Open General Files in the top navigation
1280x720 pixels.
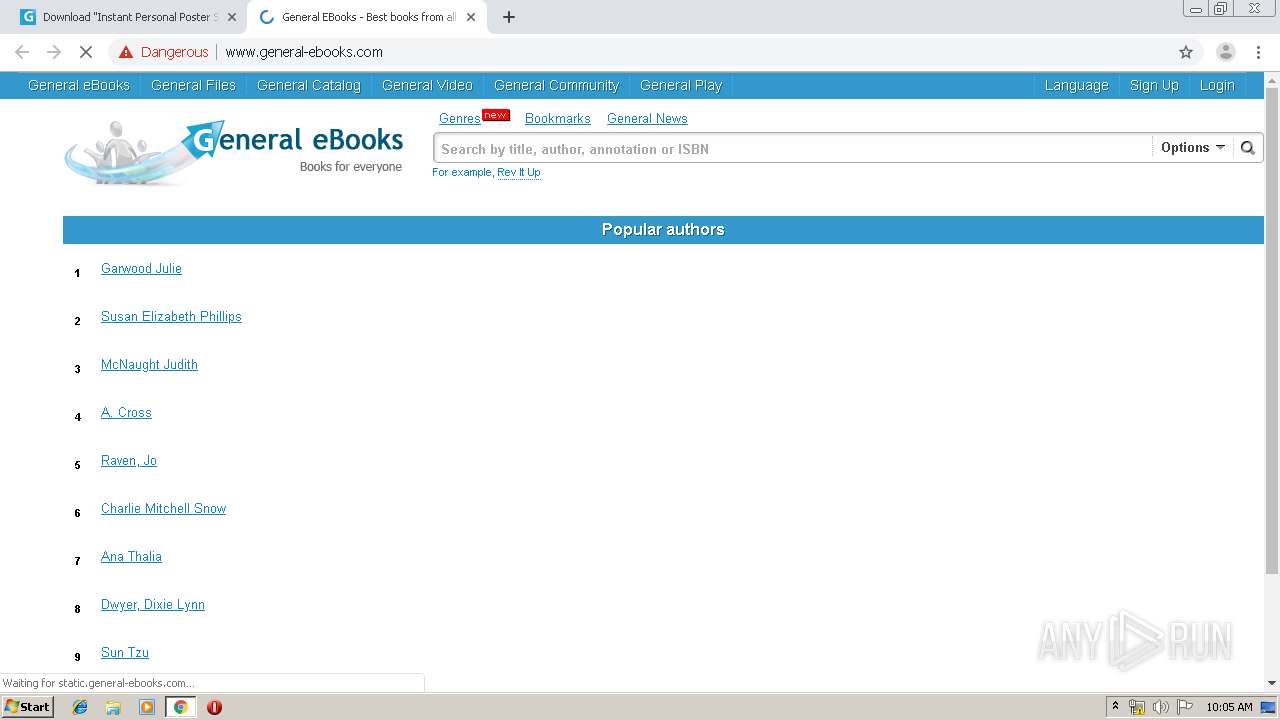193,85
